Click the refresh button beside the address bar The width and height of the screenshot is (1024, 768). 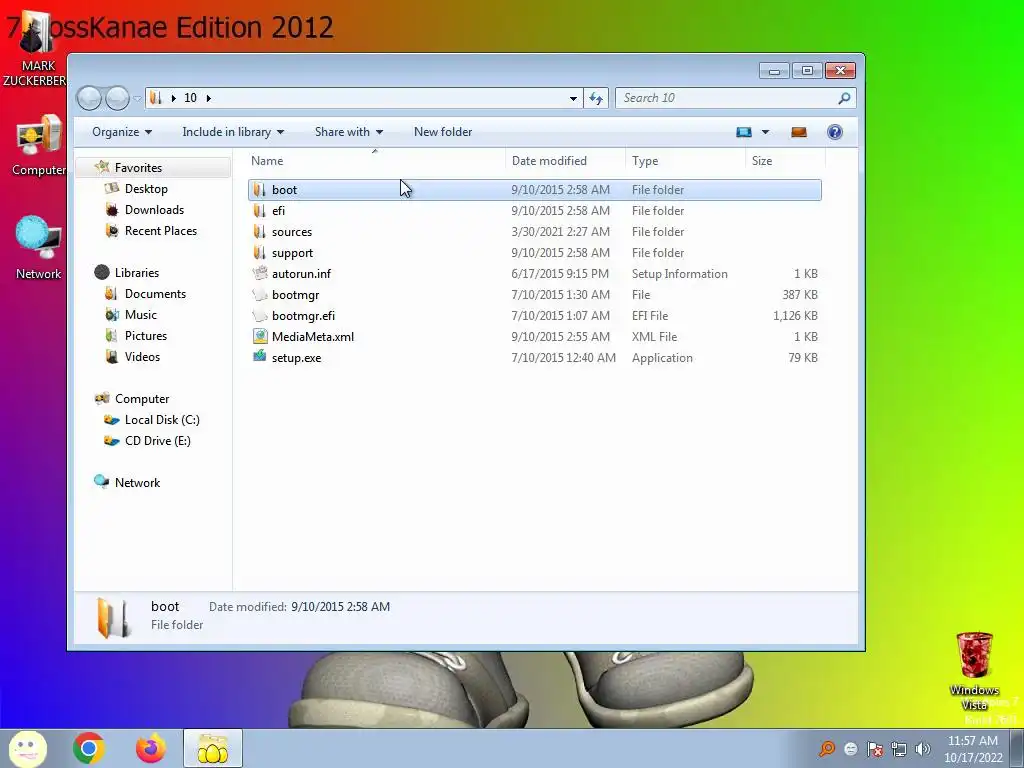tap(596, 98)
